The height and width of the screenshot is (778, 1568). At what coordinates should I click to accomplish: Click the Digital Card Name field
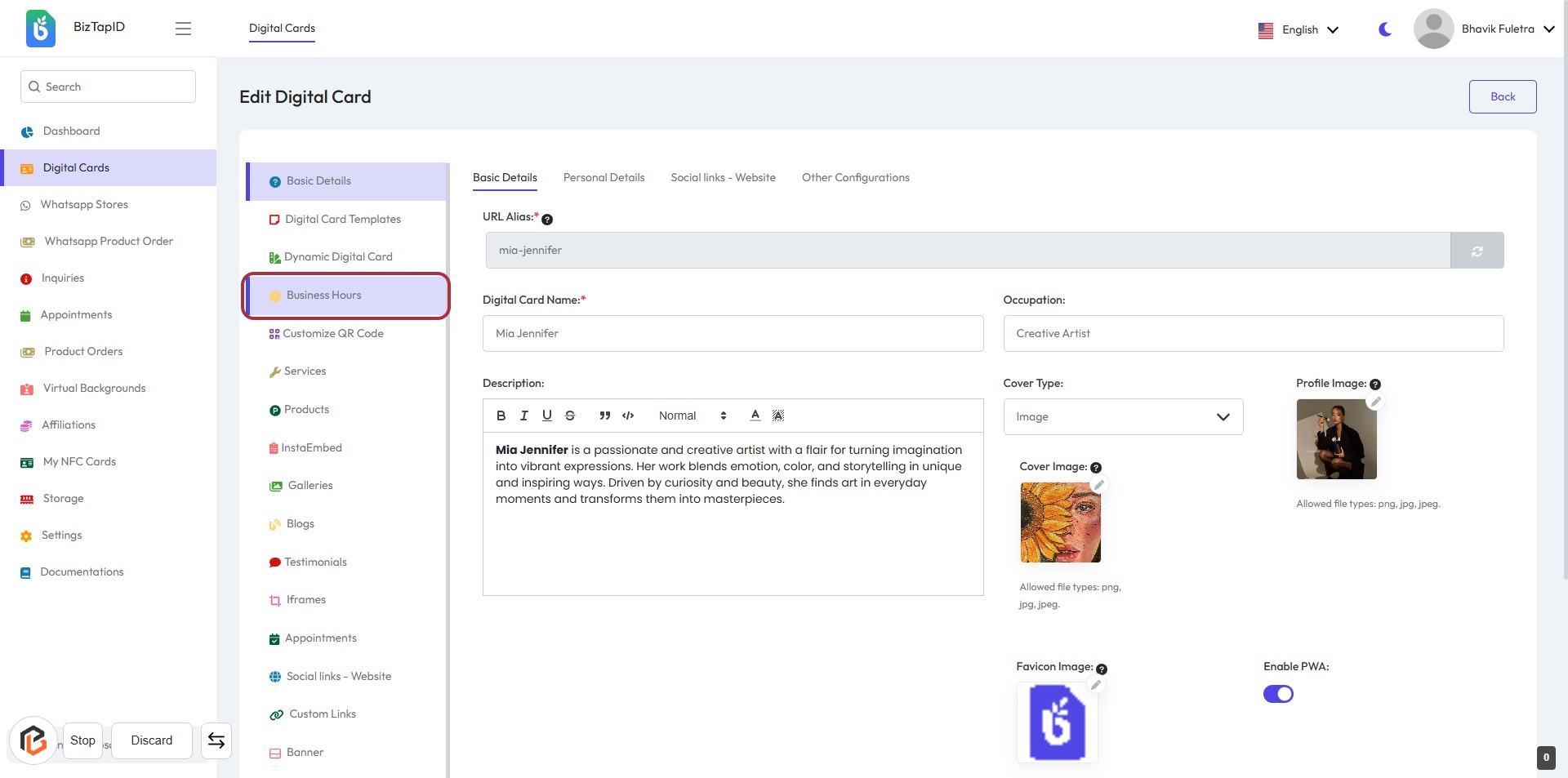(x=733, y=333)
